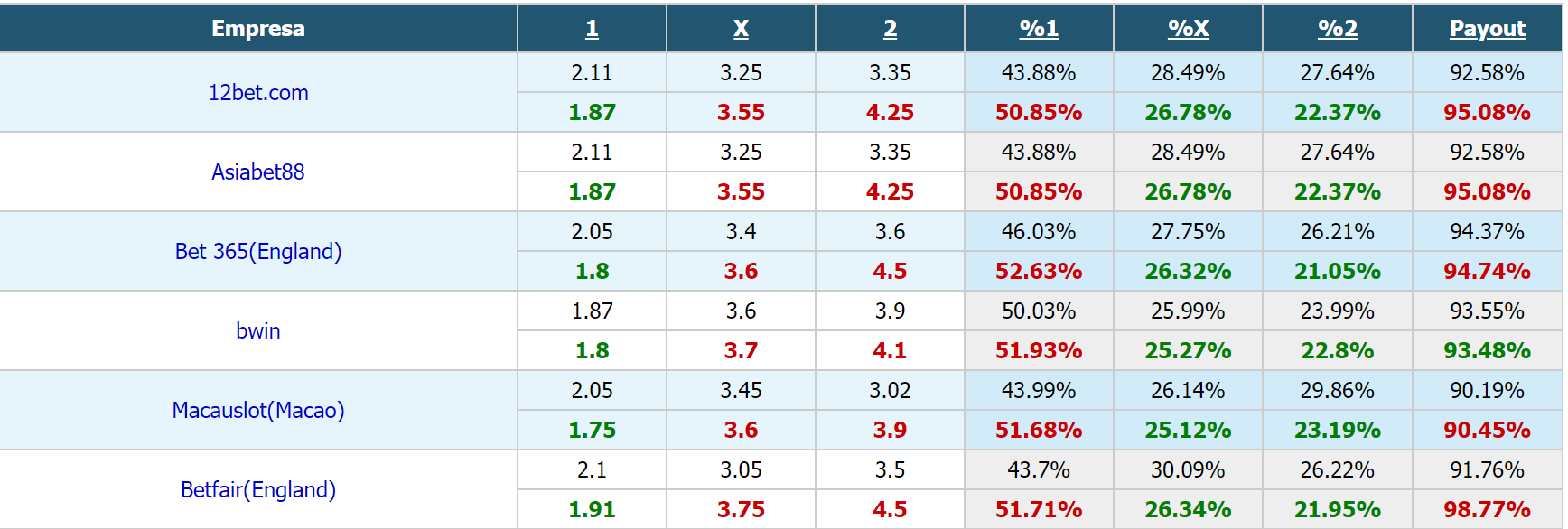Sort by the X column header
Image resolution: width=1568 pixels, height=529 pixels.
point(741,29)
